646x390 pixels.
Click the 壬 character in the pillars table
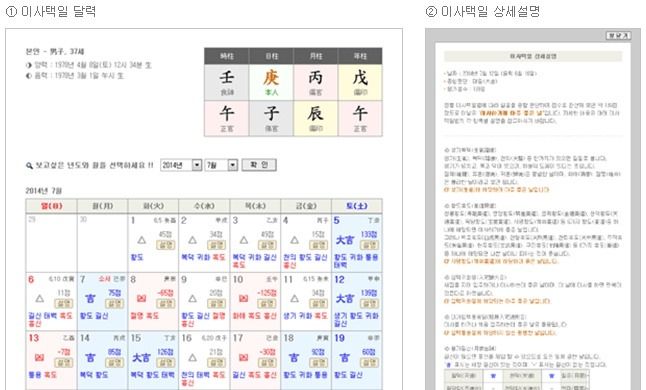tap(227, 77)
